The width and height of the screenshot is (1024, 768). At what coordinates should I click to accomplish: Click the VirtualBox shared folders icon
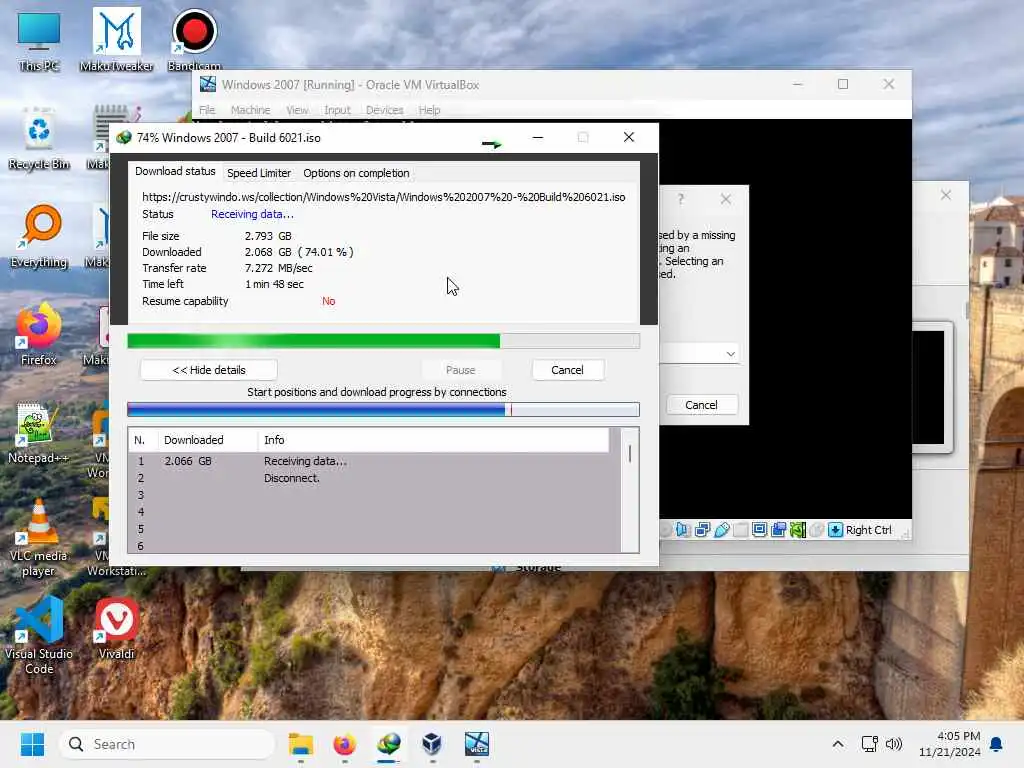741,530
